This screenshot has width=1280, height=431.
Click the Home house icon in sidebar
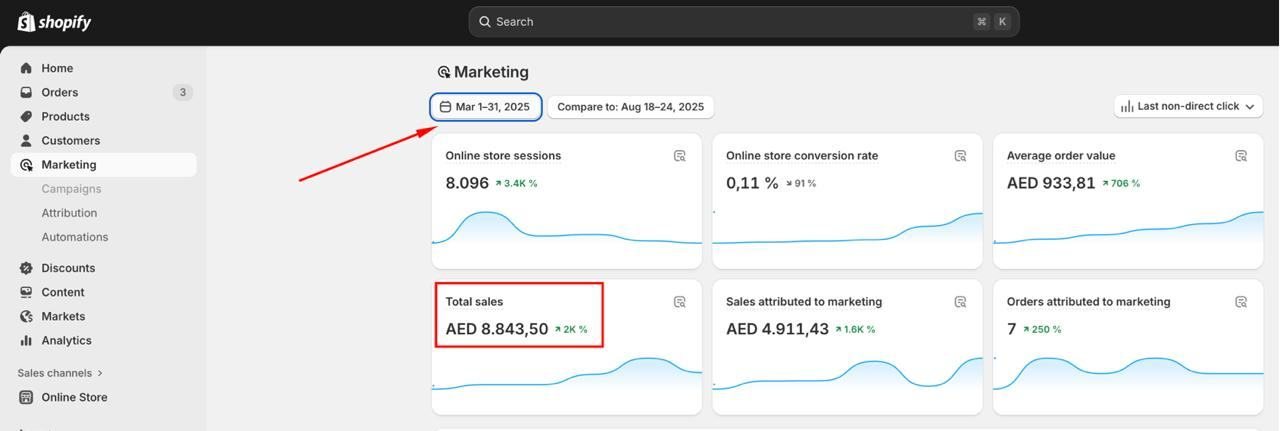(x=26, y=68)
